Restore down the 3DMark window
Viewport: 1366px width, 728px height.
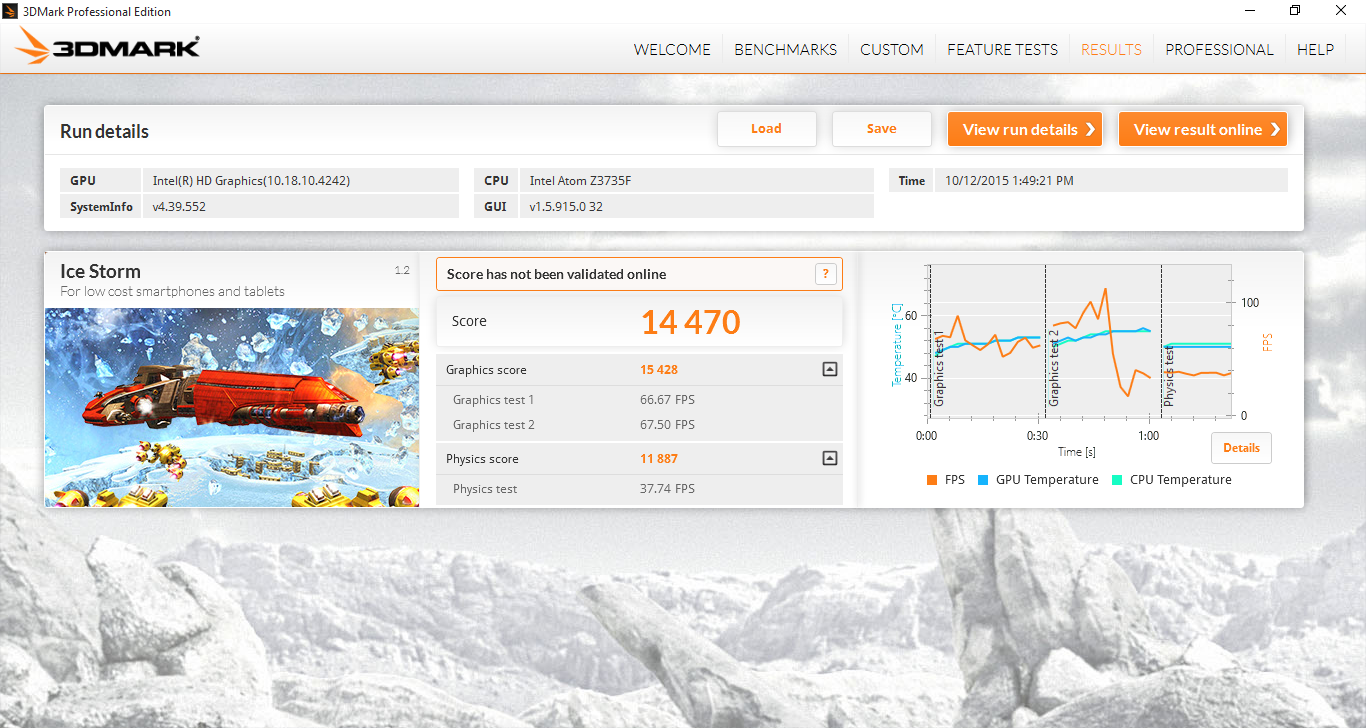point(1295,11)
